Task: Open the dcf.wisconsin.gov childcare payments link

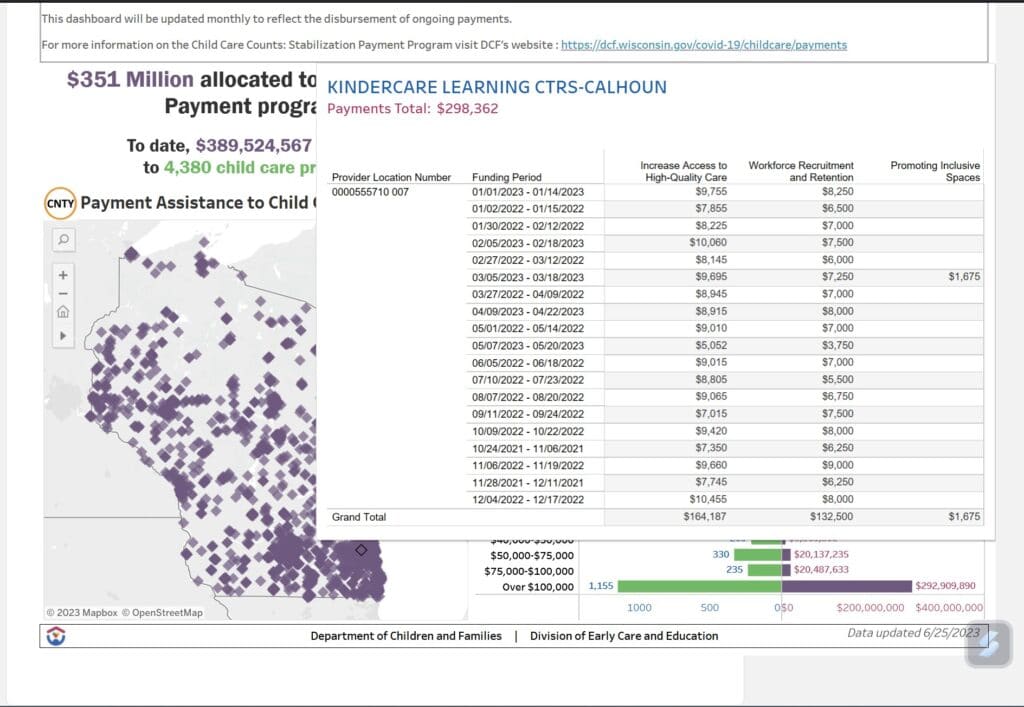Action: [703, 45]
